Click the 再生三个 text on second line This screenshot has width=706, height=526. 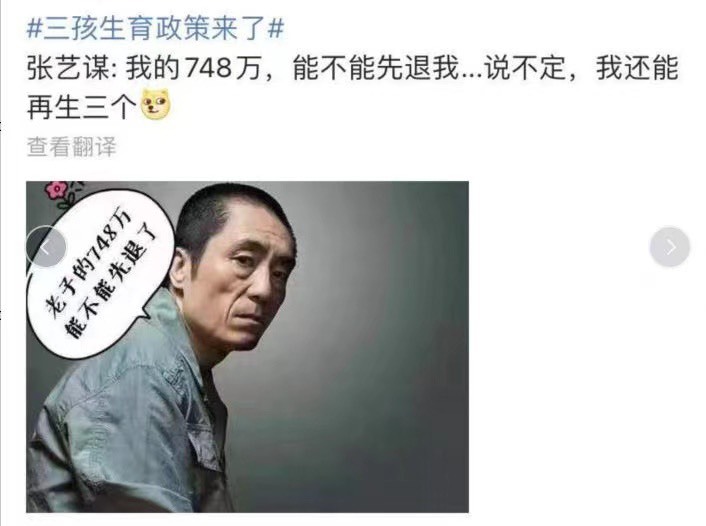81,107
